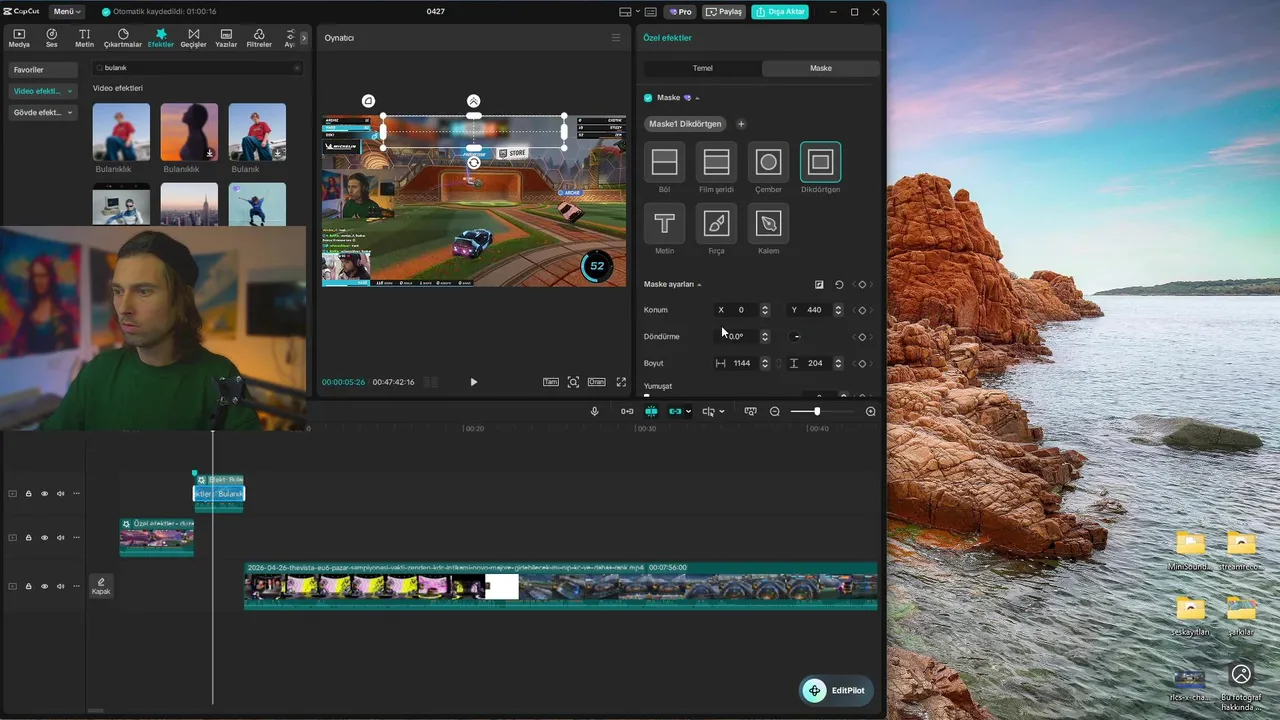Lock the bottom main video track

pyautogui.click(x=28, y=586)
